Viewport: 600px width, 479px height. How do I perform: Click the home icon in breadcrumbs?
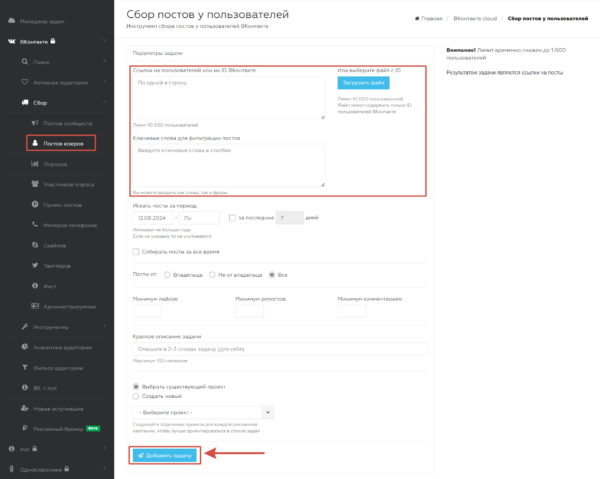(x=417, y=18)
